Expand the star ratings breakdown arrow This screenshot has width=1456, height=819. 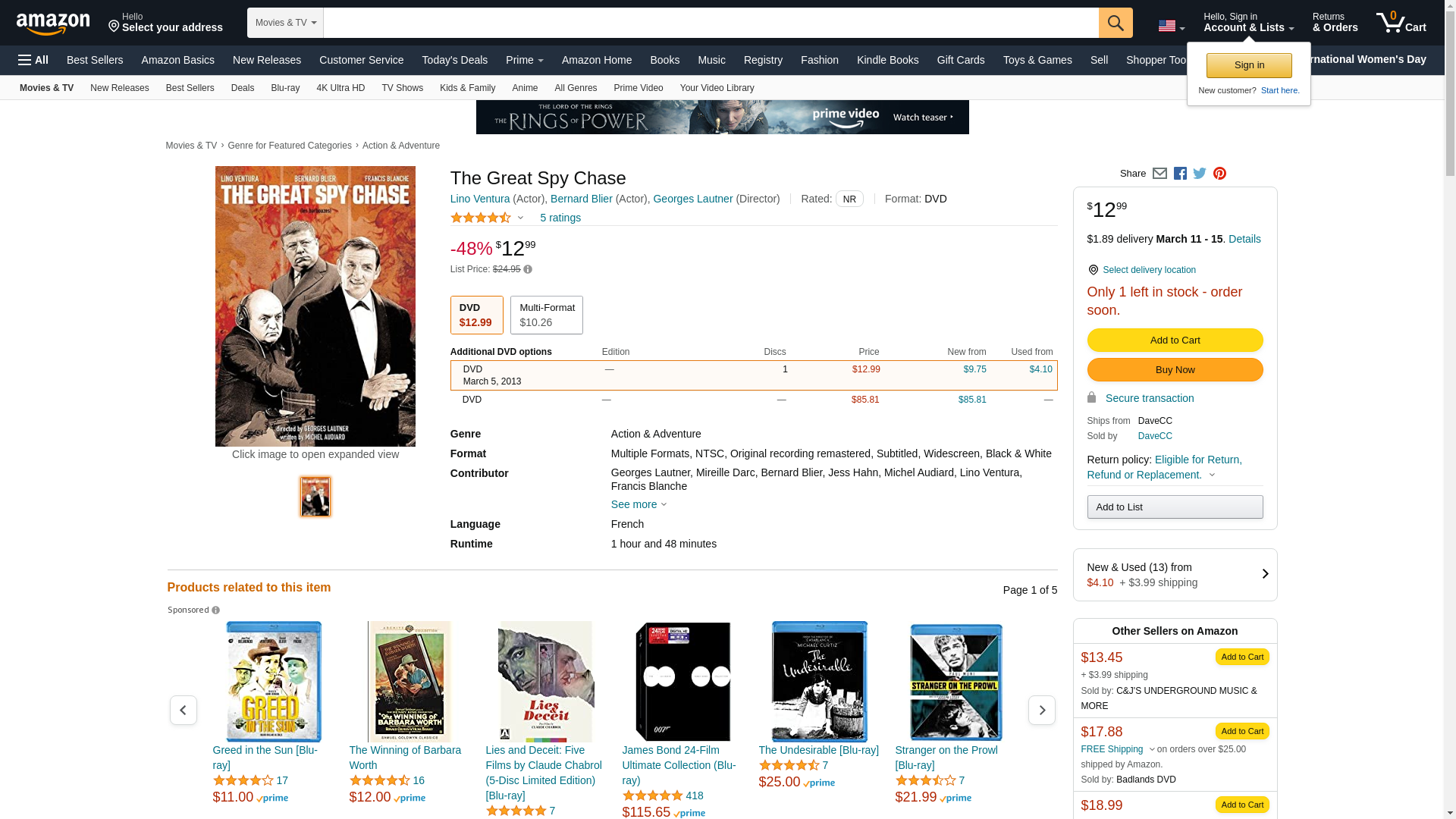520,218
